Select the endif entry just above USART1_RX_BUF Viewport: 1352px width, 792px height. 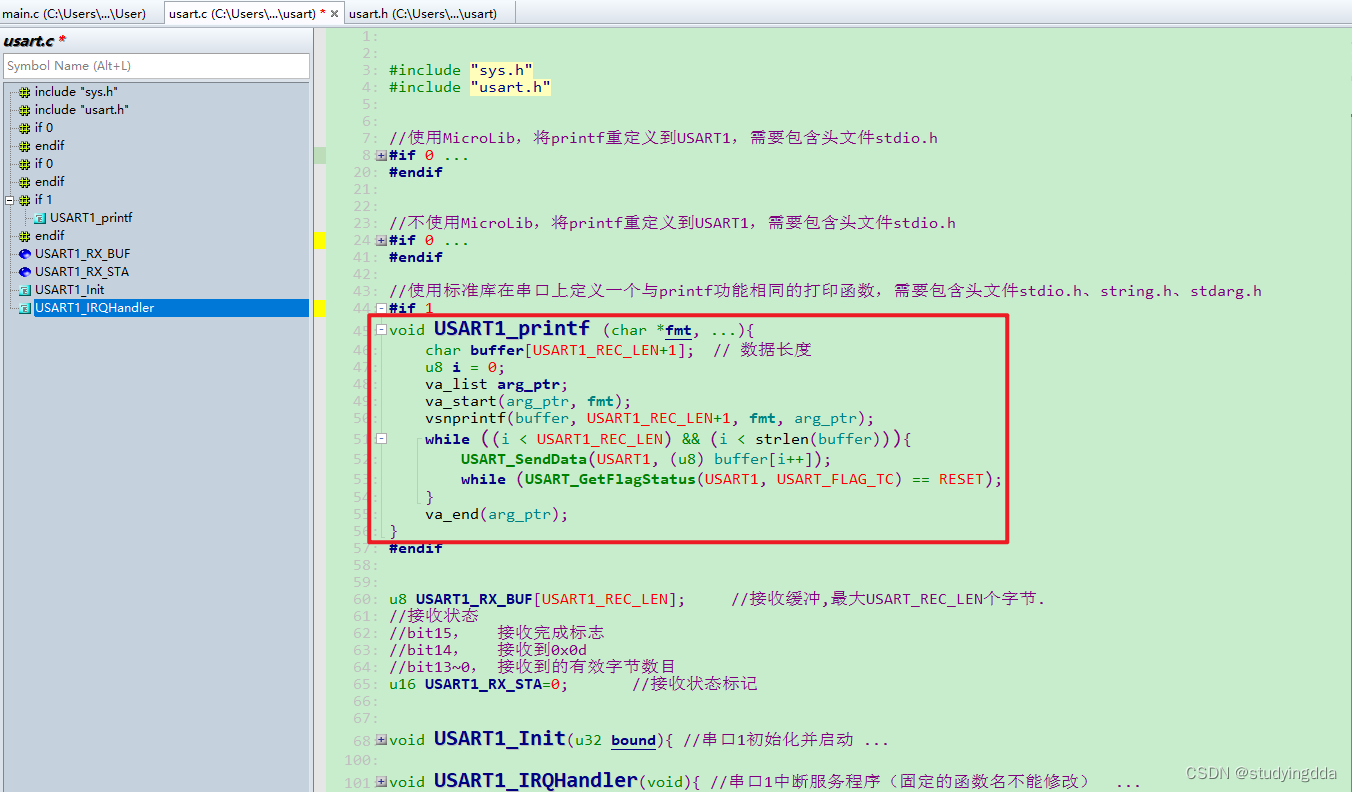49,236
